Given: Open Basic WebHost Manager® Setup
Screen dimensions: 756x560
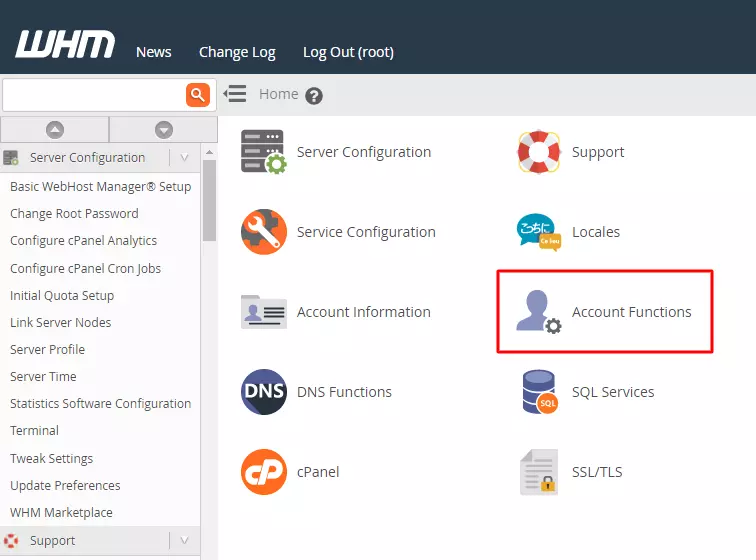Looking at the screenshot, I should [101, 187].
